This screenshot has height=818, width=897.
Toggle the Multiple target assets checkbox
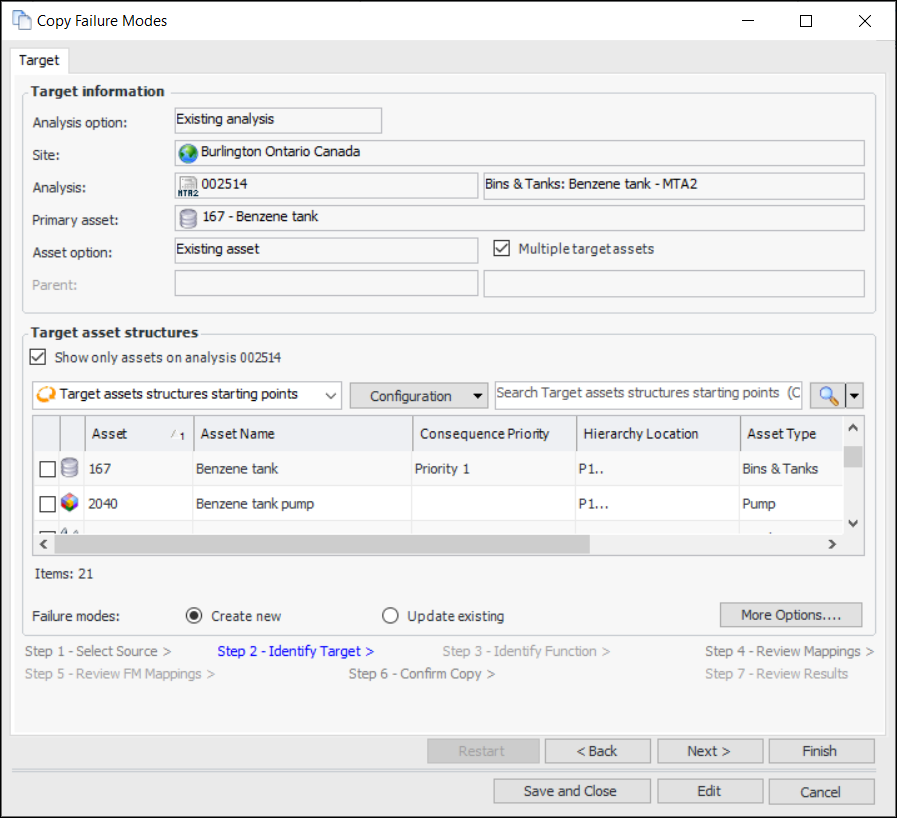pos(502,248)
